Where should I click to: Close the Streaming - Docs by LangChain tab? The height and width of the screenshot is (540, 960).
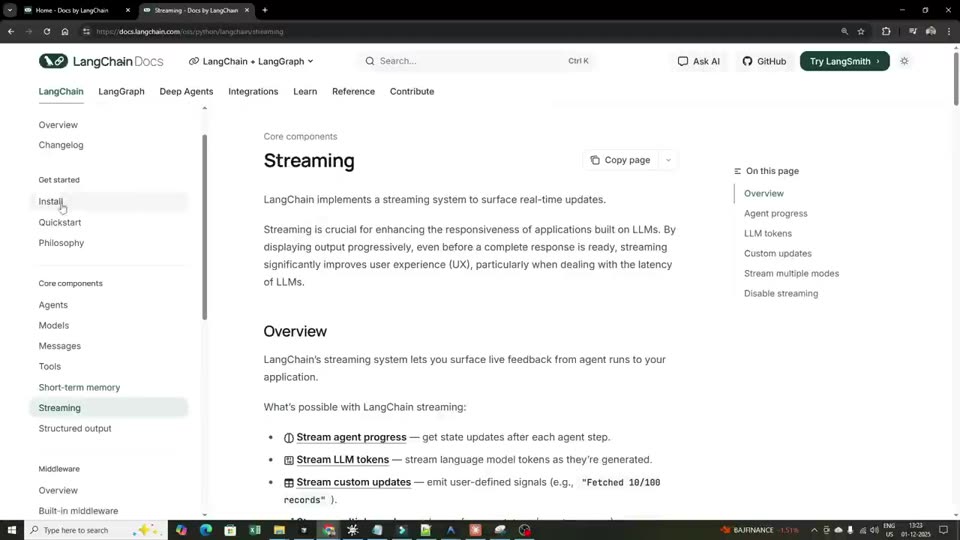click(x=247, y=10)
